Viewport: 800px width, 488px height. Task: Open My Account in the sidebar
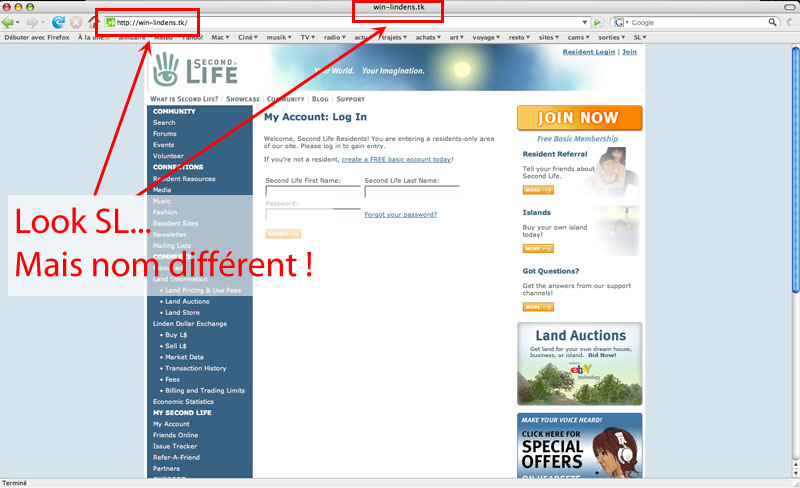point(171,424)
